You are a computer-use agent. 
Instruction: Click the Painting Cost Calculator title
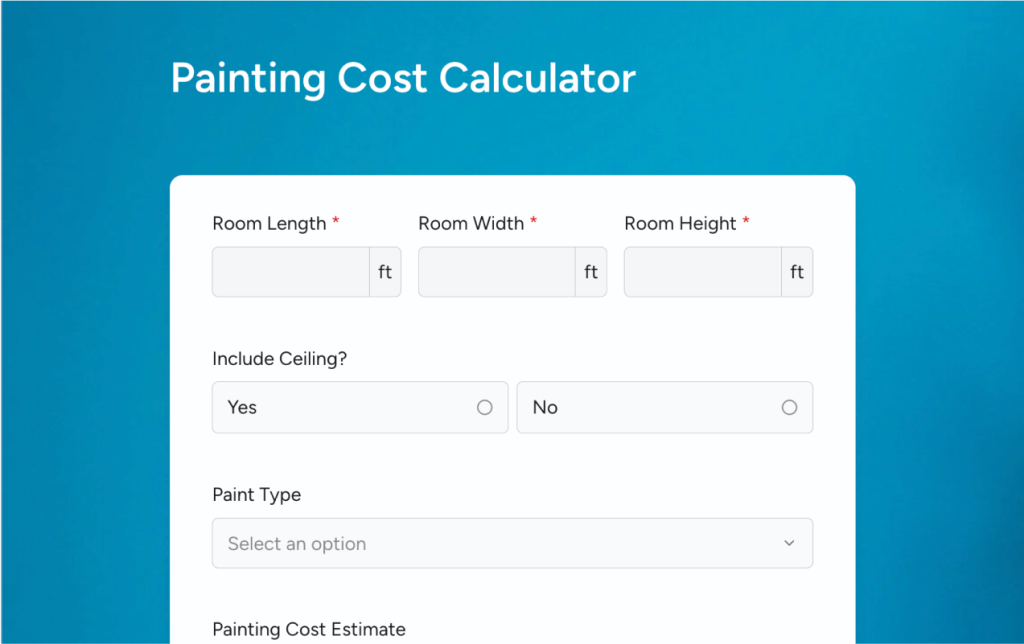pos(403,78)
